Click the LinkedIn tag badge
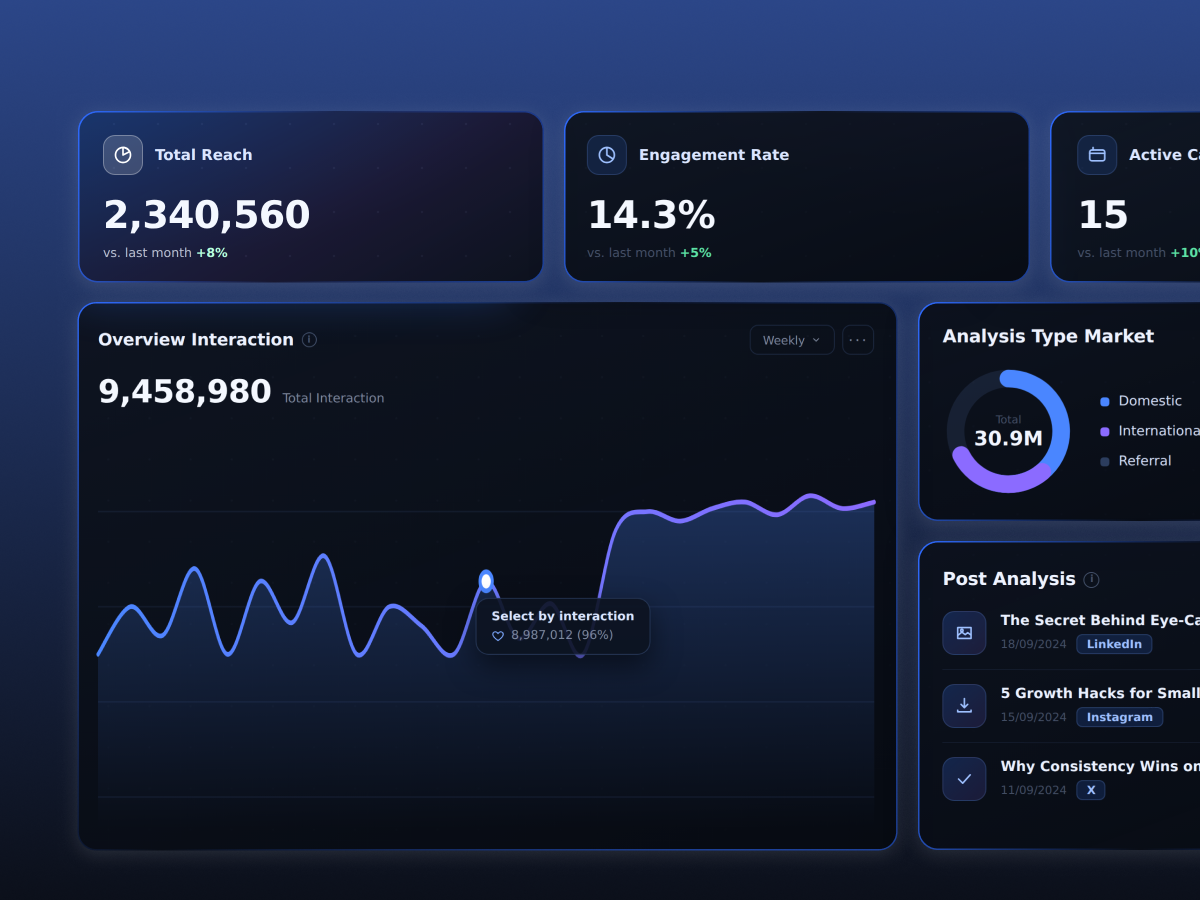This screenshot has width=1200, height=900. tap(1114, 644)
